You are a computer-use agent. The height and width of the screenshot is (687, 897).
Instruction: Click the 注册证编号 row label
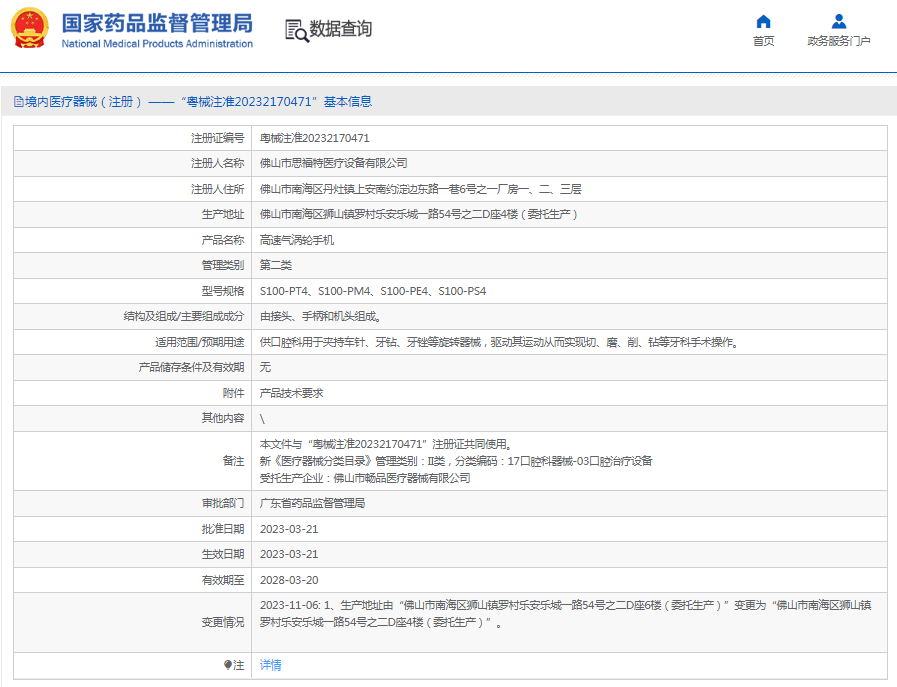point(217,138)
